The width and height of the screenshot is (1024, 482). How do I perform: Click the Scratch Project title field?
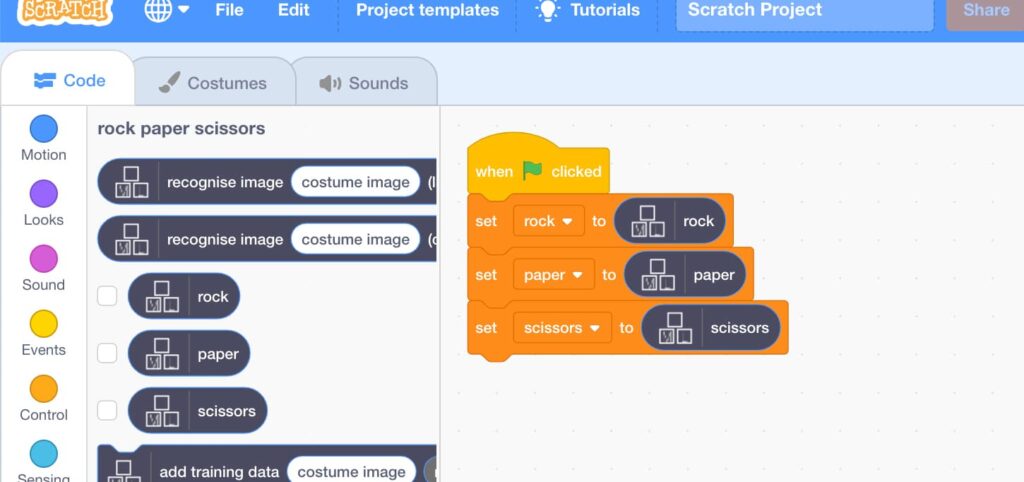pos(805,12)
